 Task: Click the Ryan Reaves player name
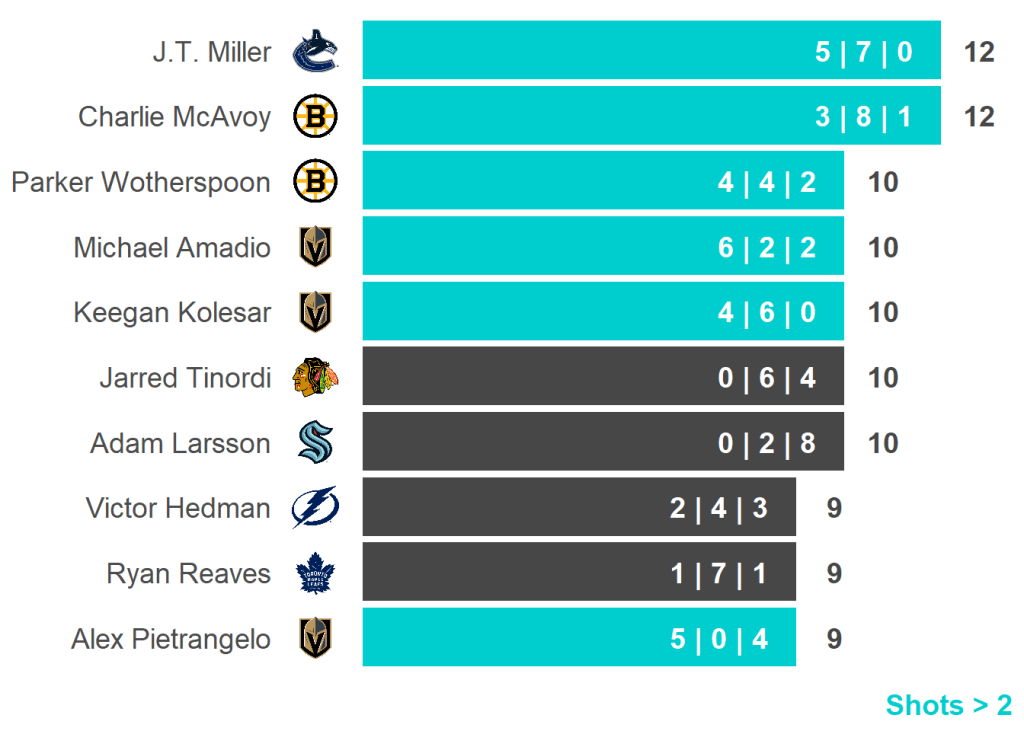click(x=188, y=573)
